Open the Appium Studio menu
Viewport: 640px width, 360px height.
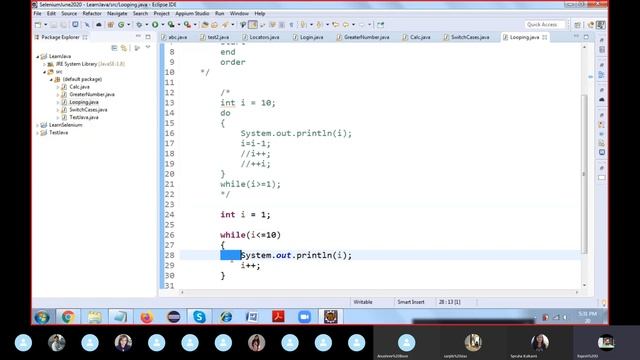(192, 13)
